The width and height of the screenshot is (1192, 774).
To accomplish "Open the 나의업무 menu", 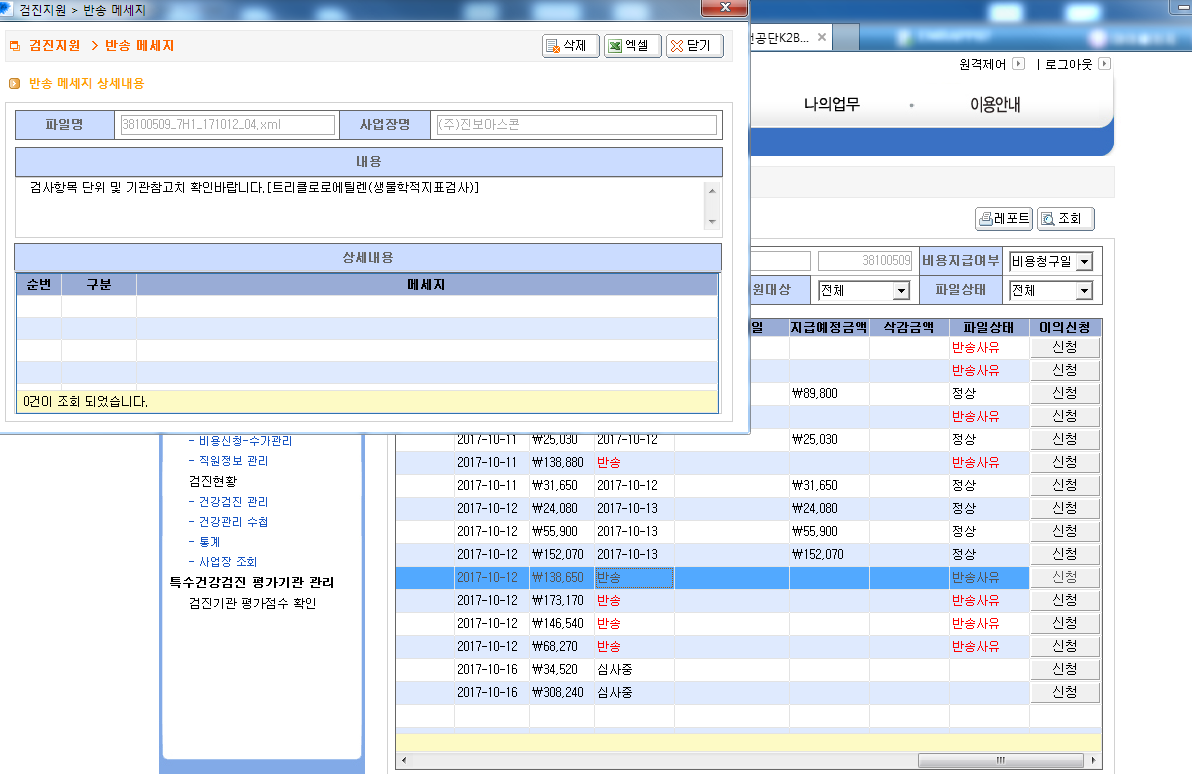I will pos(832,104).
